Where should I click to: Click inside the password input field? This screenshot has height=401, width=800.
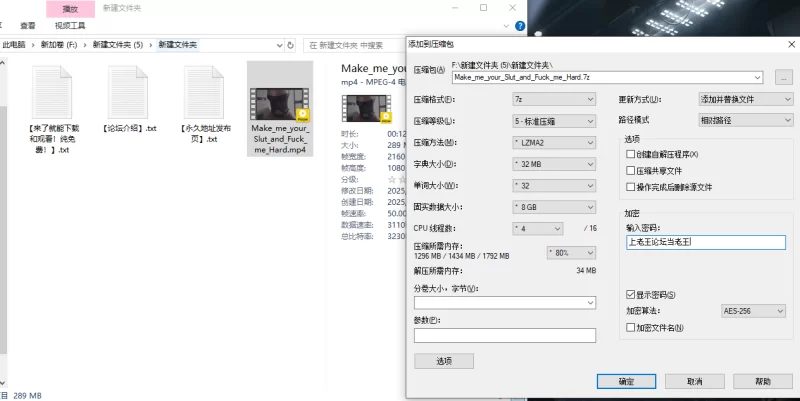coord(706,242)
